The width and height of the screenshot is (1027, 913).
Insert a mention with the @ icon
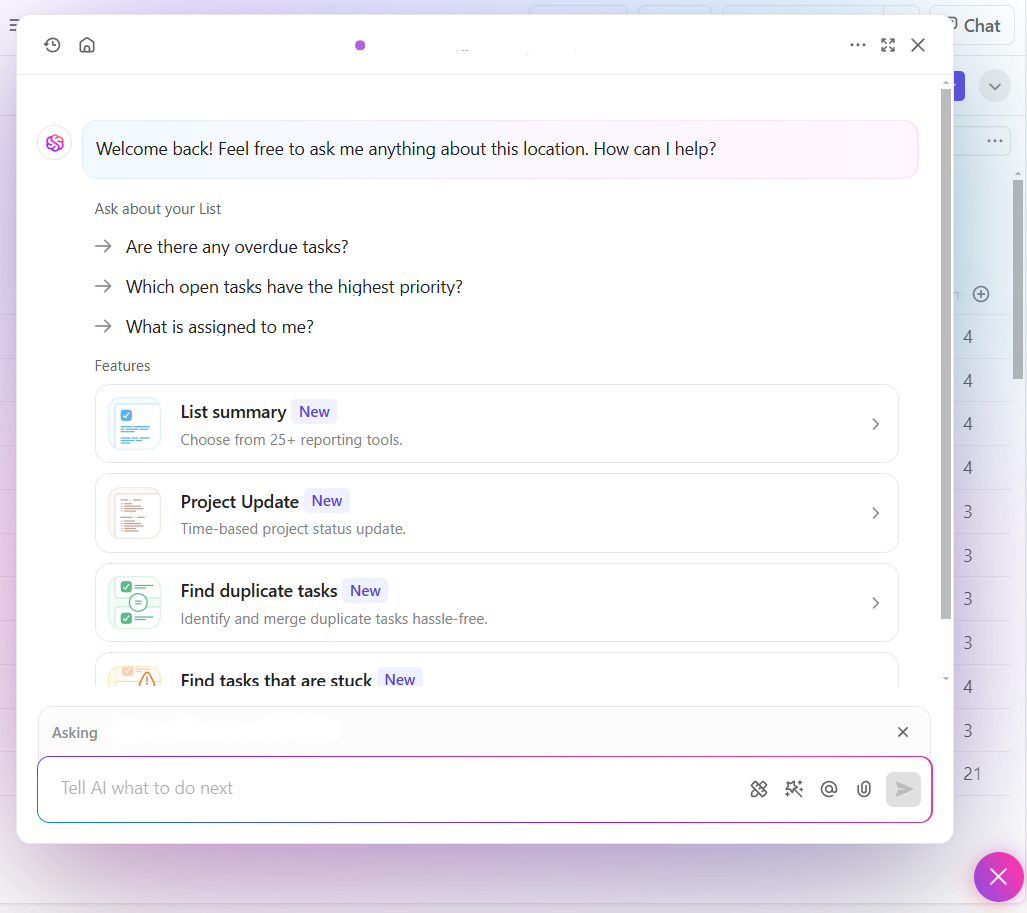pos(829,789)
